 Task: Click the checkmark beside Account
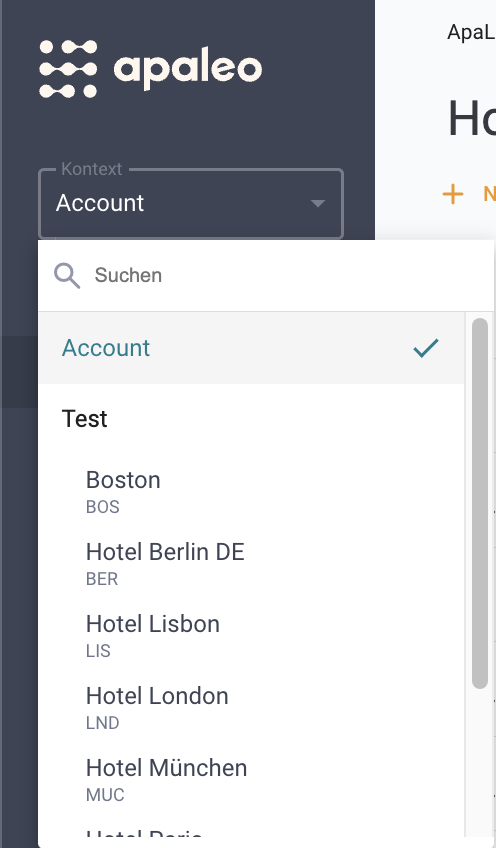(x=426, y=348)
